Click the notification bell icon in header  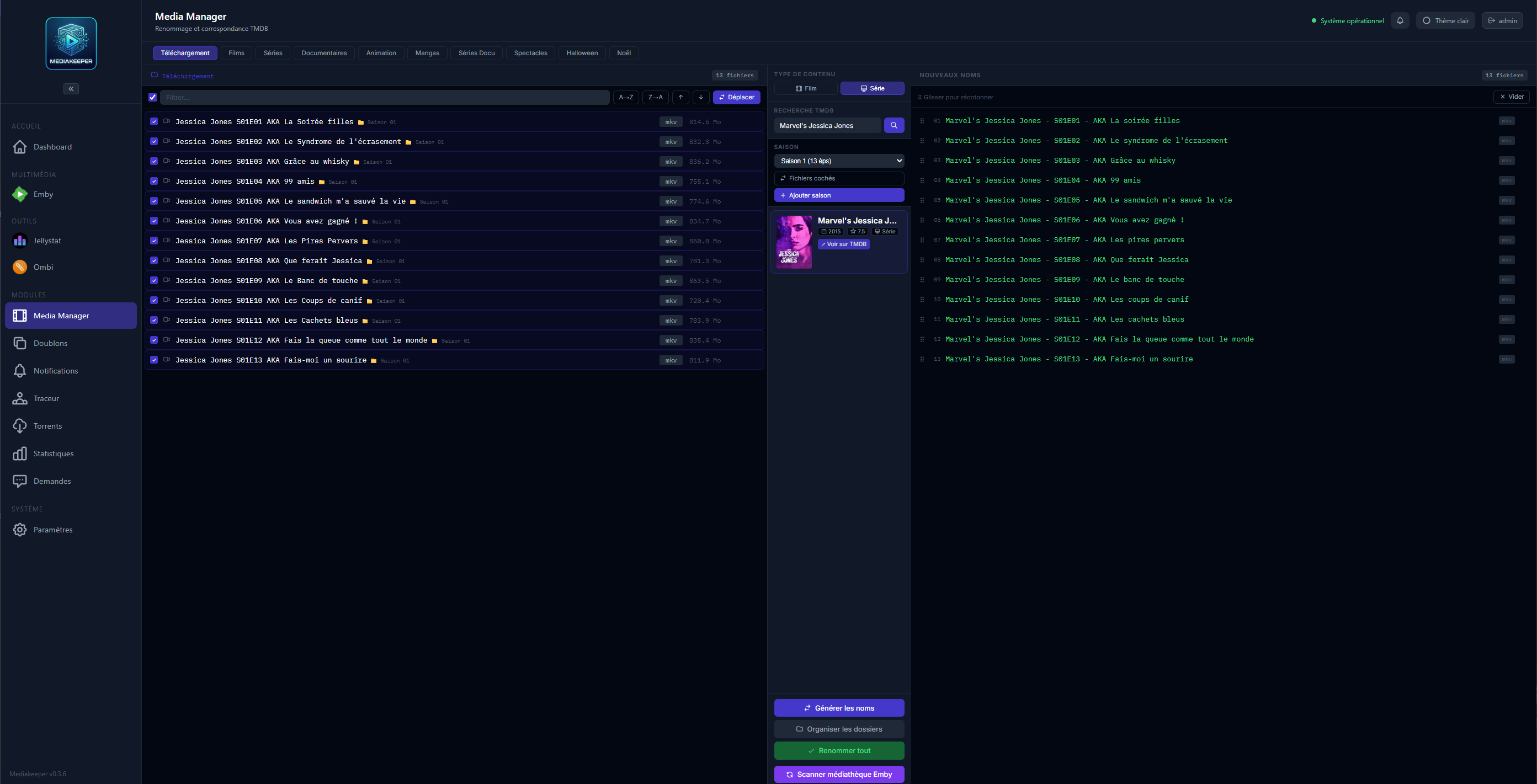pos(1400,20)
